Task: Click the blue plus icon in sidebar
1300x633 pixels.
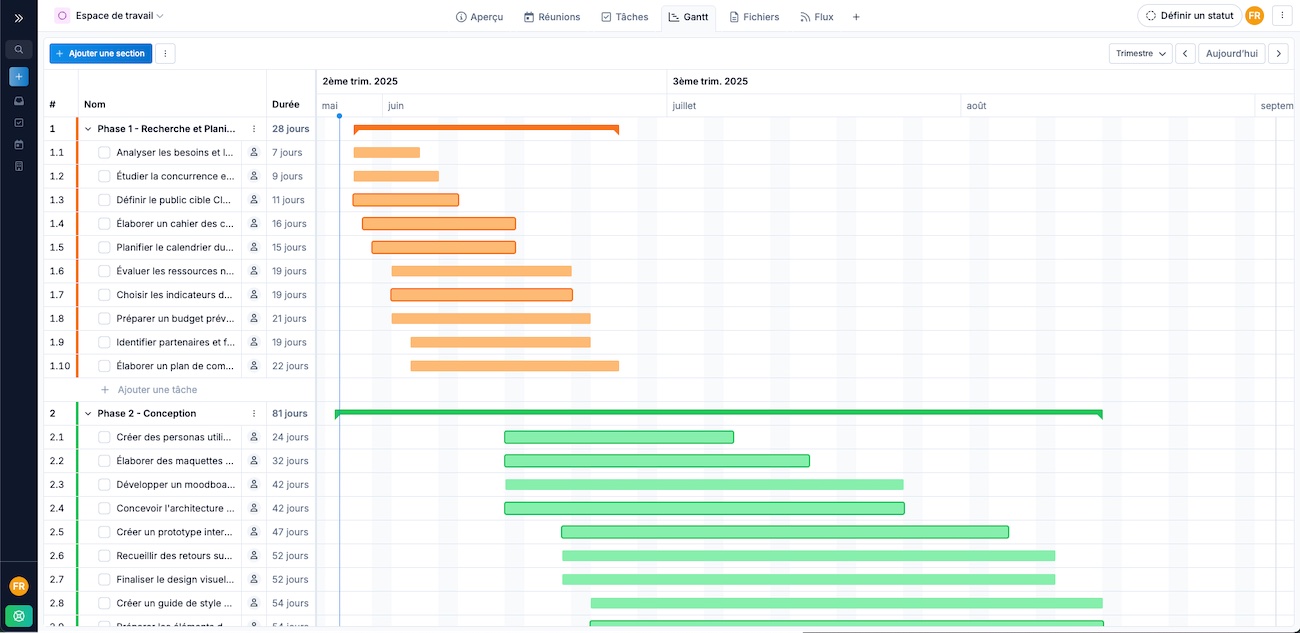Action: point(18,77)
